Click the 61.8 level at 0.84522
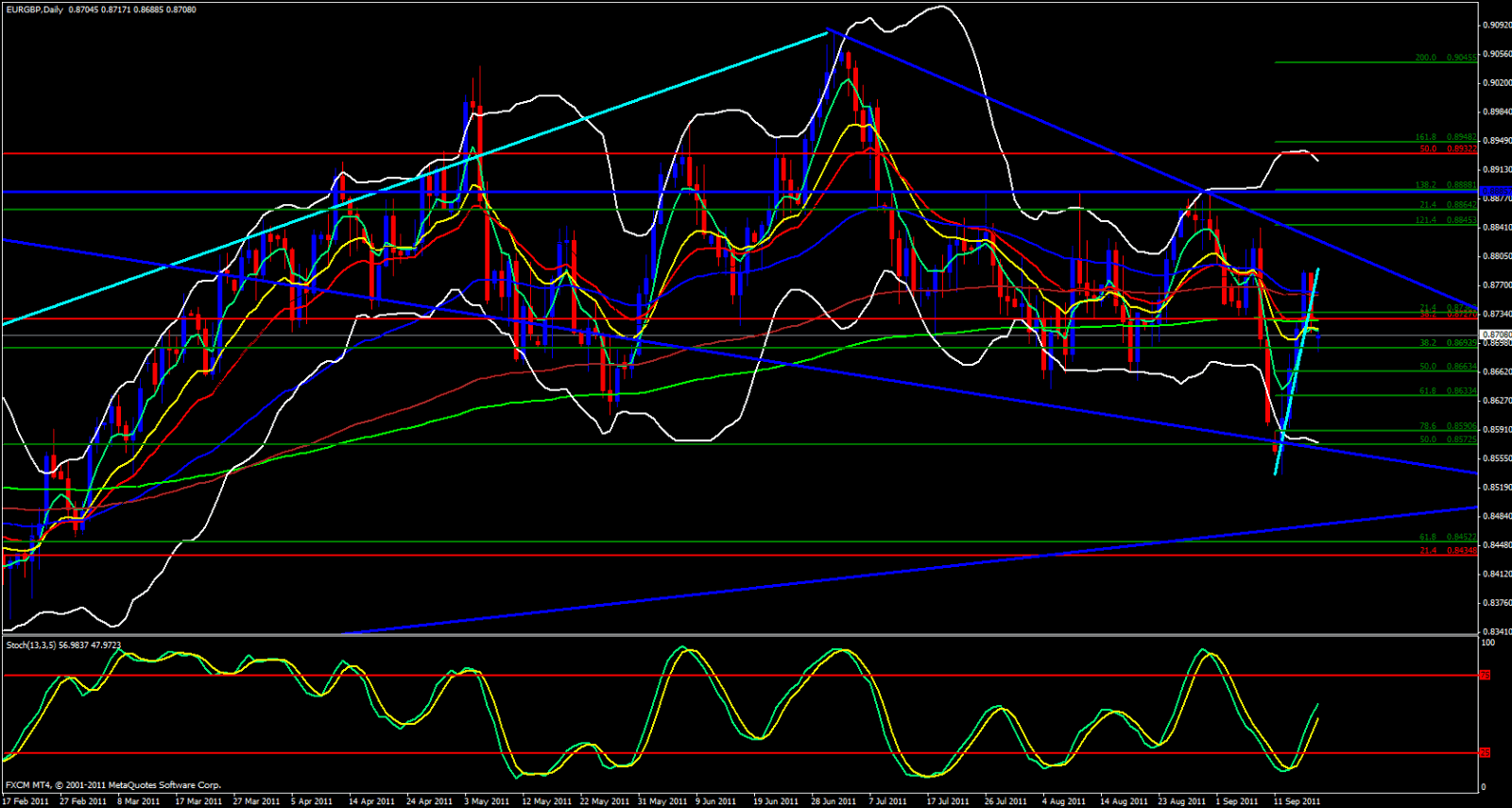 1448,537
